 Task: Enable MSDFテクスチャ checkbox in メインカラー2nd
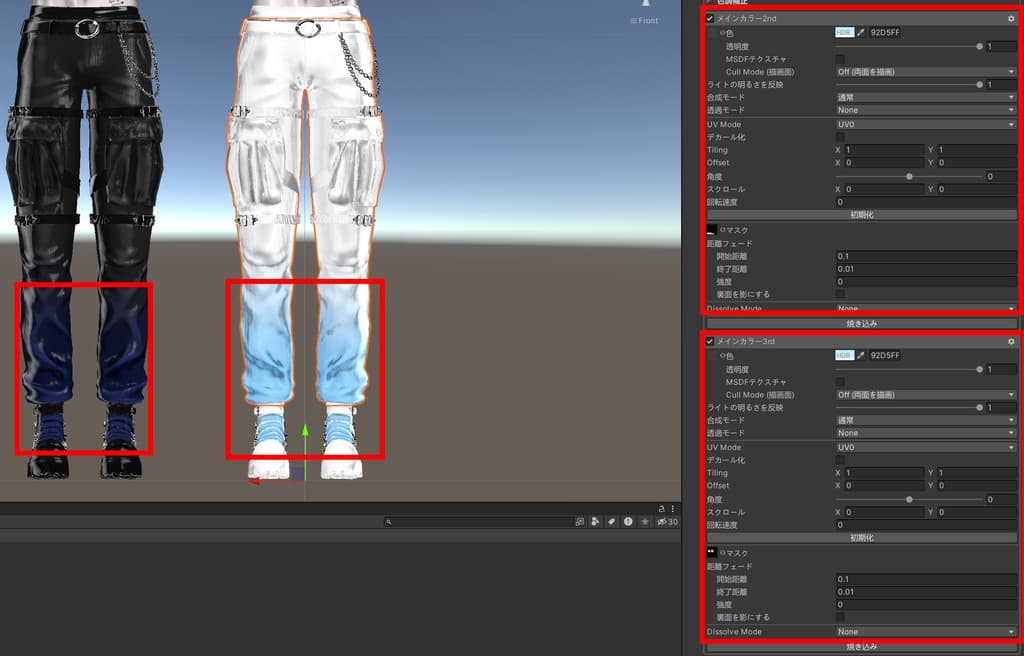point(840,59)
